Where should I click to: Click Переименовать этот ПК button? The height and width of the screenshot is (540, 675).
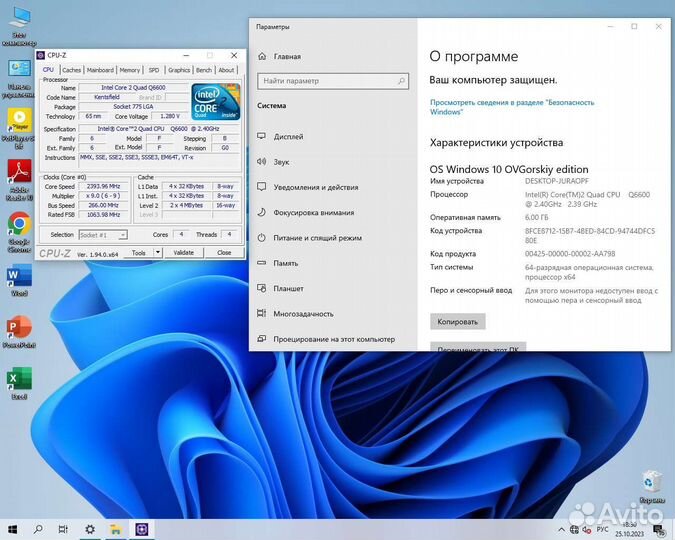coord(478,347)
